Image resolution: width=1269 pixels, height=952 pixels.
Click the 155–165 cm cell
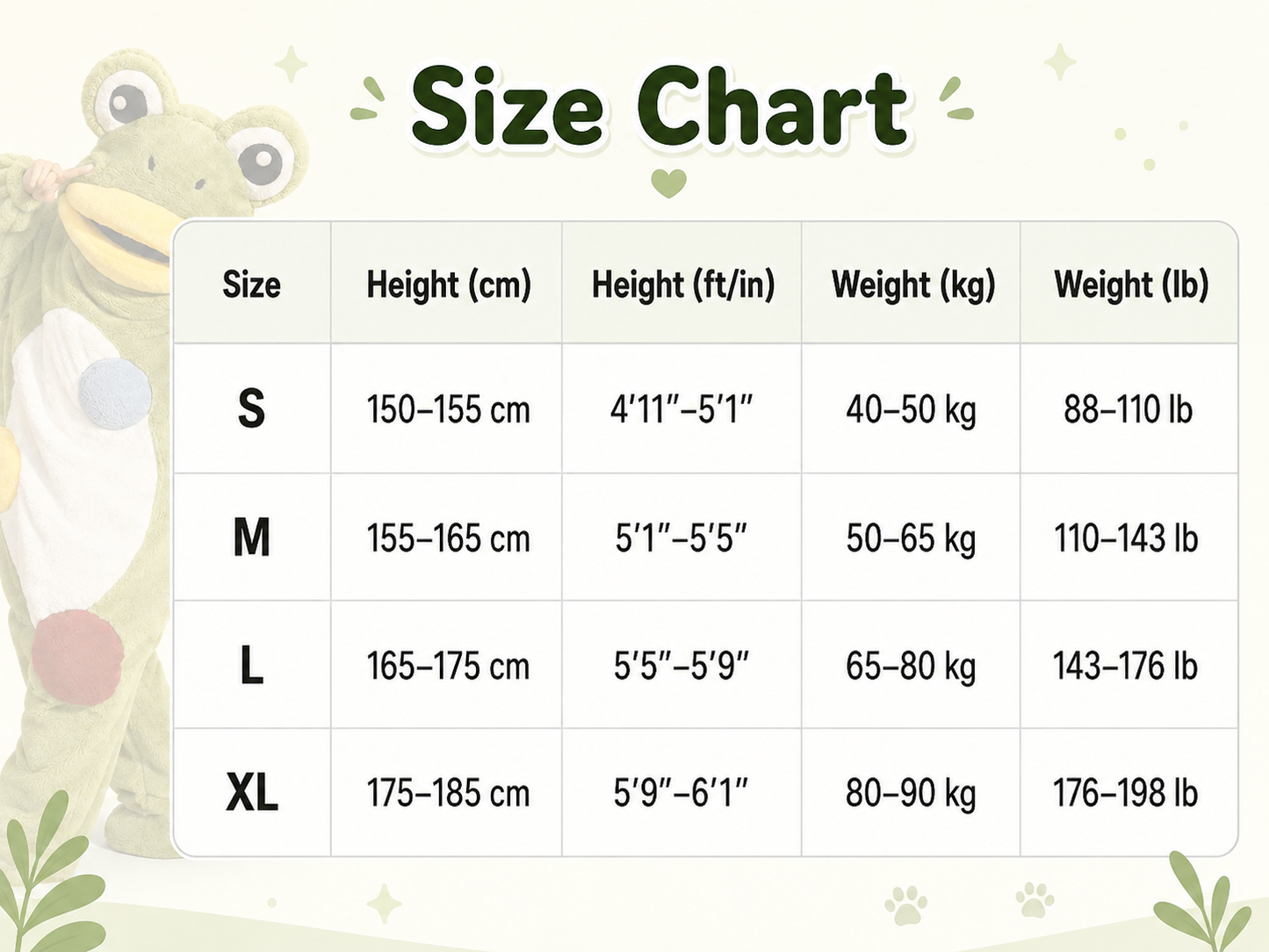(447, 537)
